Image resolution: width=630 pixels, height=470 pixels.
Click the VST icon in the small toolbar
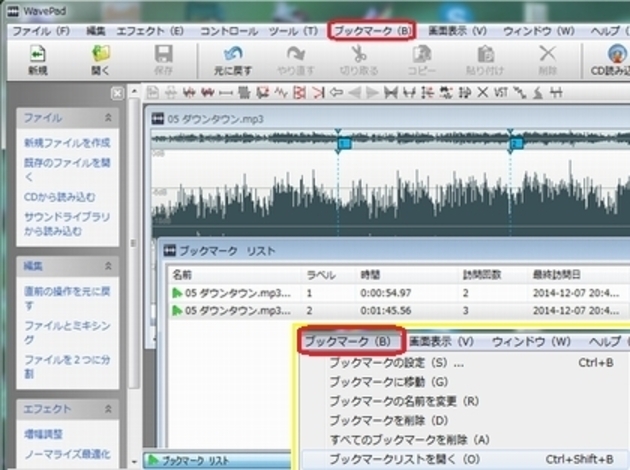click(501, 93)
